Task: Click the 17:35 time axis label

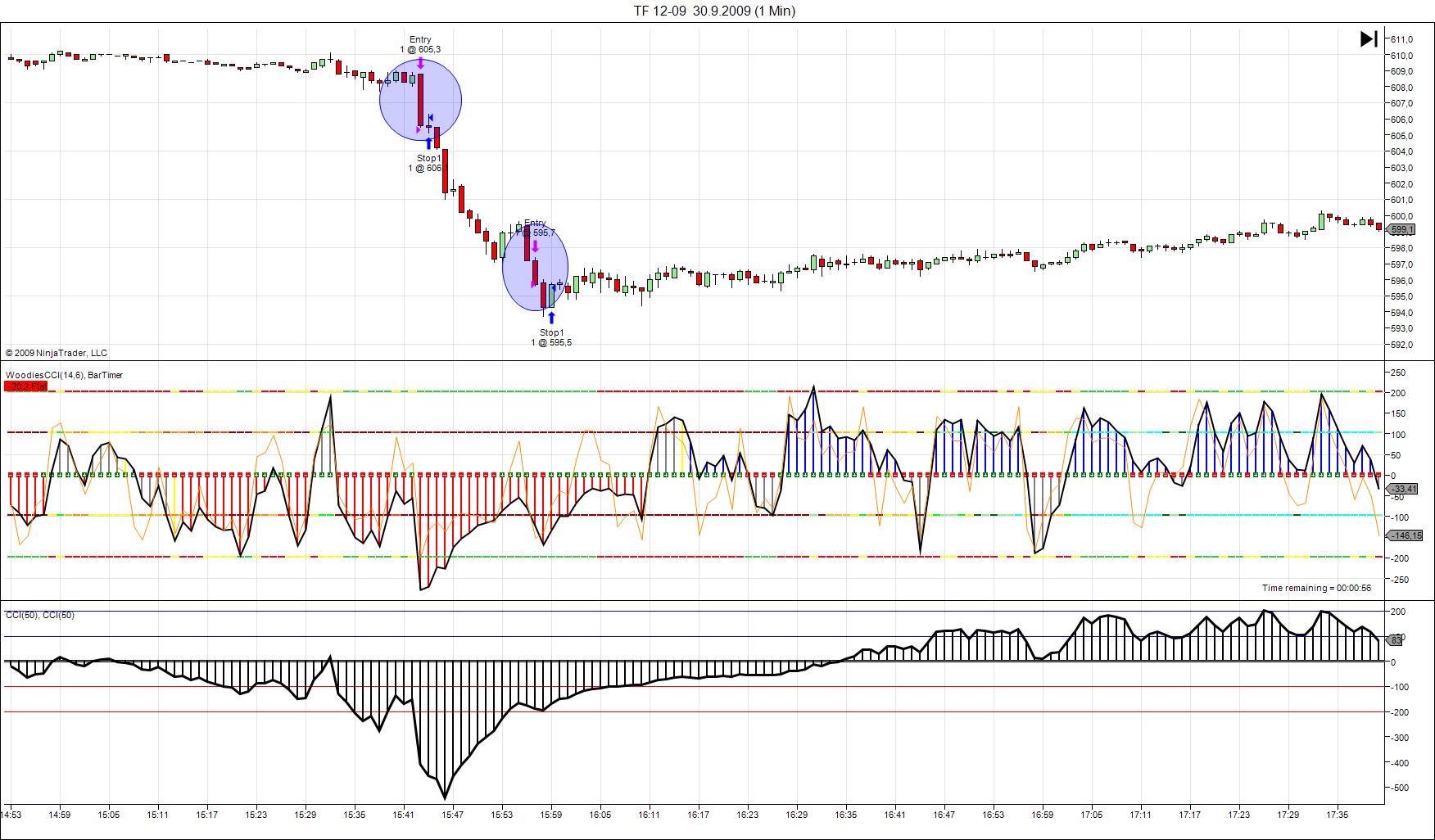Action: coord(1337,815)
